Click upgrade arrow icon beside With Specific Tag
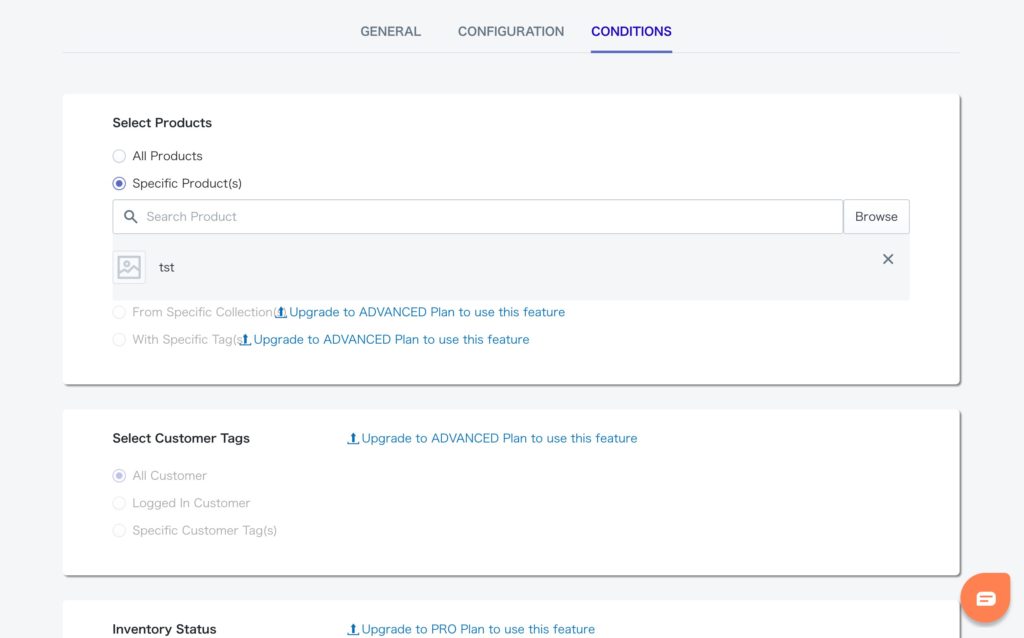The height and width of the screenshot is (638, 1024). pyautogui.click(x=245, y=340)
